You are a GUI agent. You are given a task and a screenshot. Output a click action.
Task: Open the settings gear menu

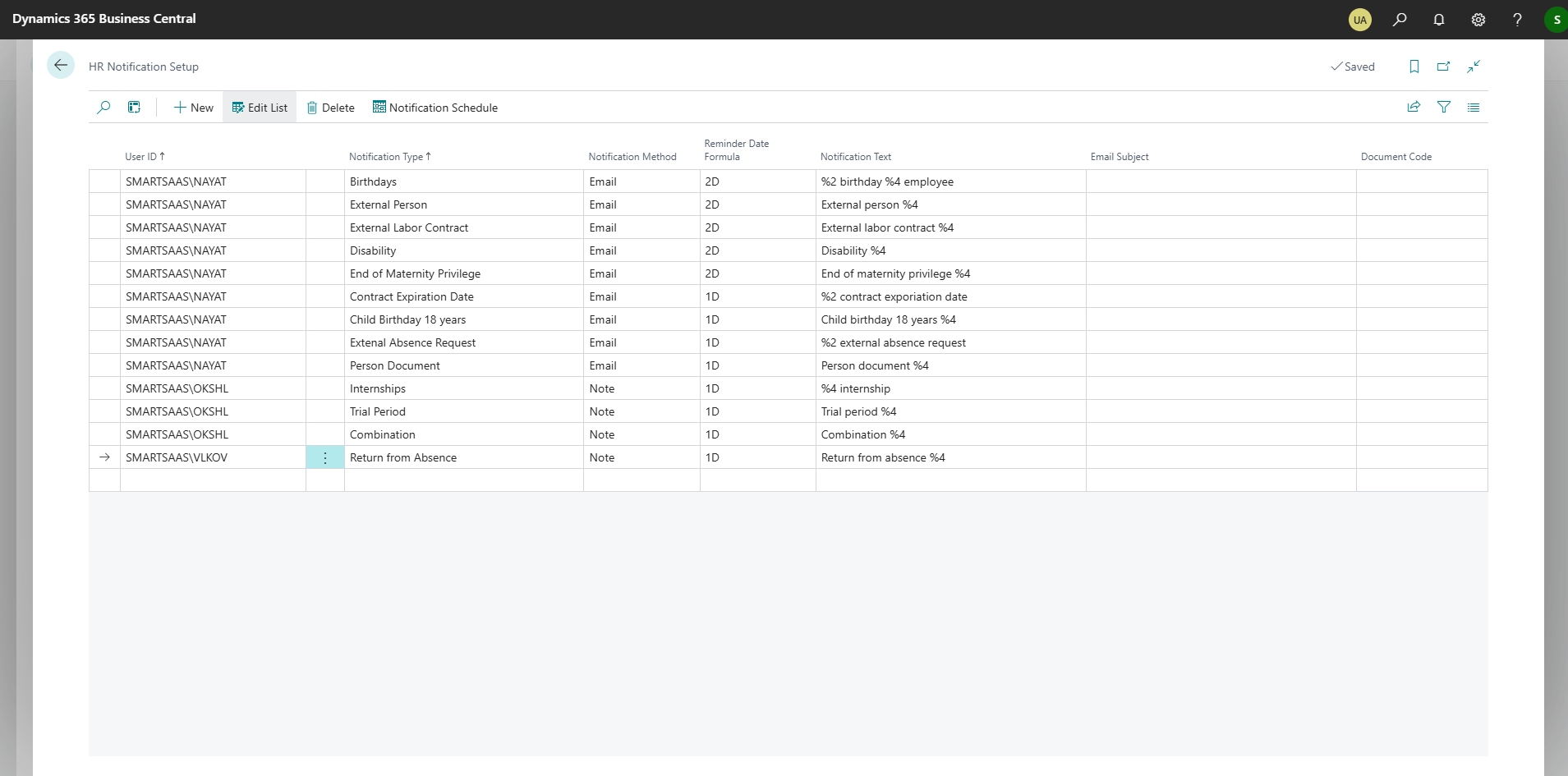[1478, 20]
